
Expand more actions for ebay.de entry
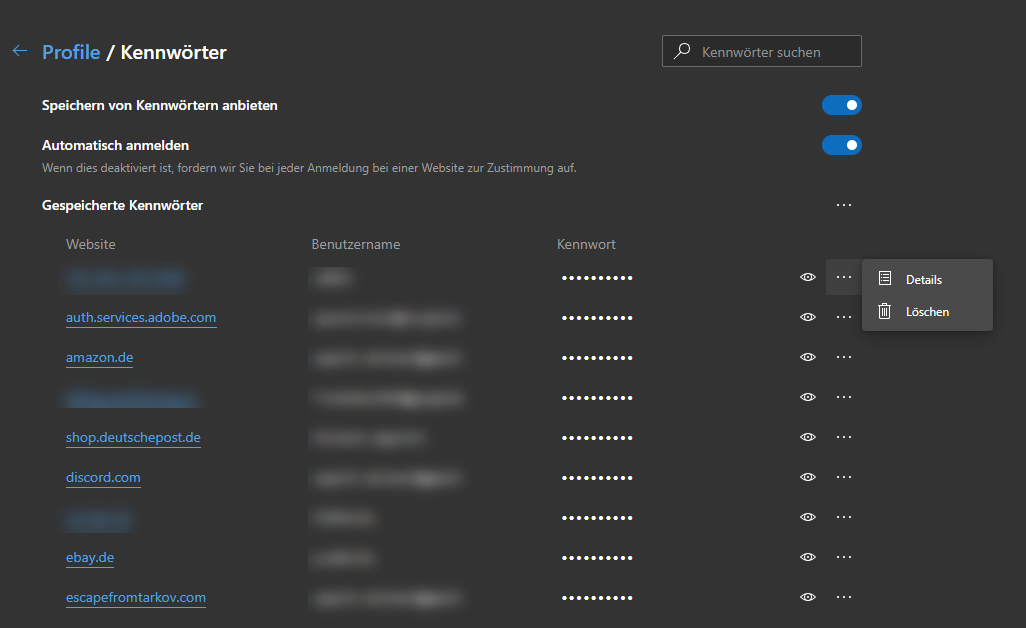(843, 557)
